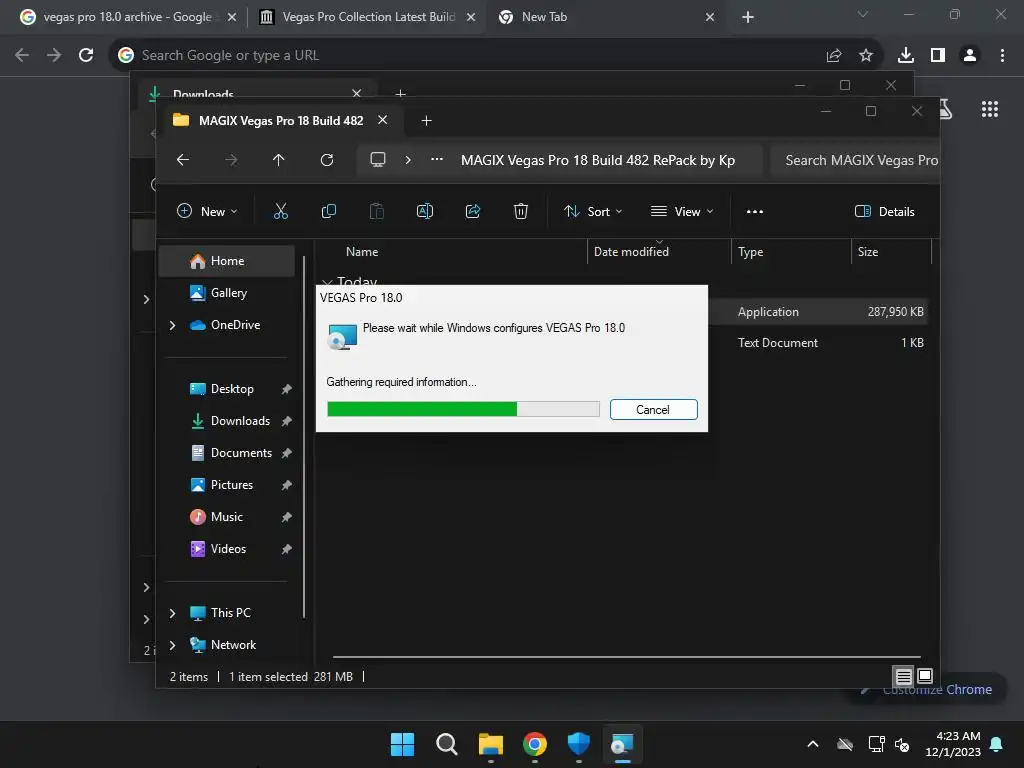Open OneDrive in the navigation pane
1024x768 pixels.
point(235,325)
